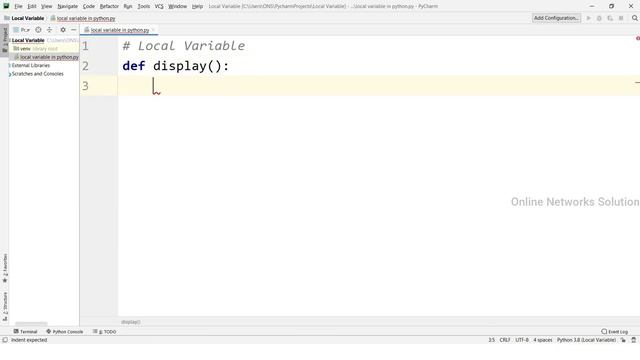
Task: Select Local Variable root in project tree
Action: point(28,40)
